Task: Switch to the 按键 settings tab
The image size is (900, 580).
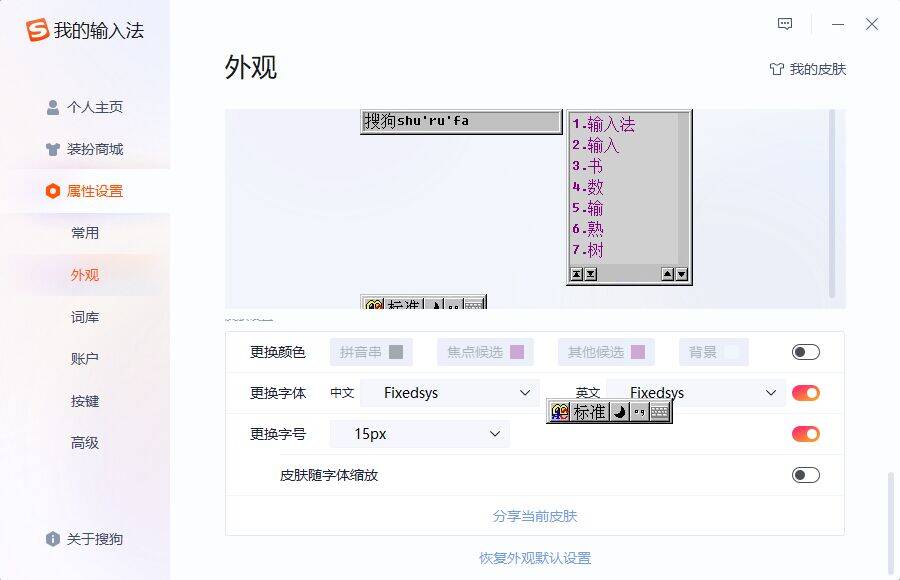Action: [85, 401]
